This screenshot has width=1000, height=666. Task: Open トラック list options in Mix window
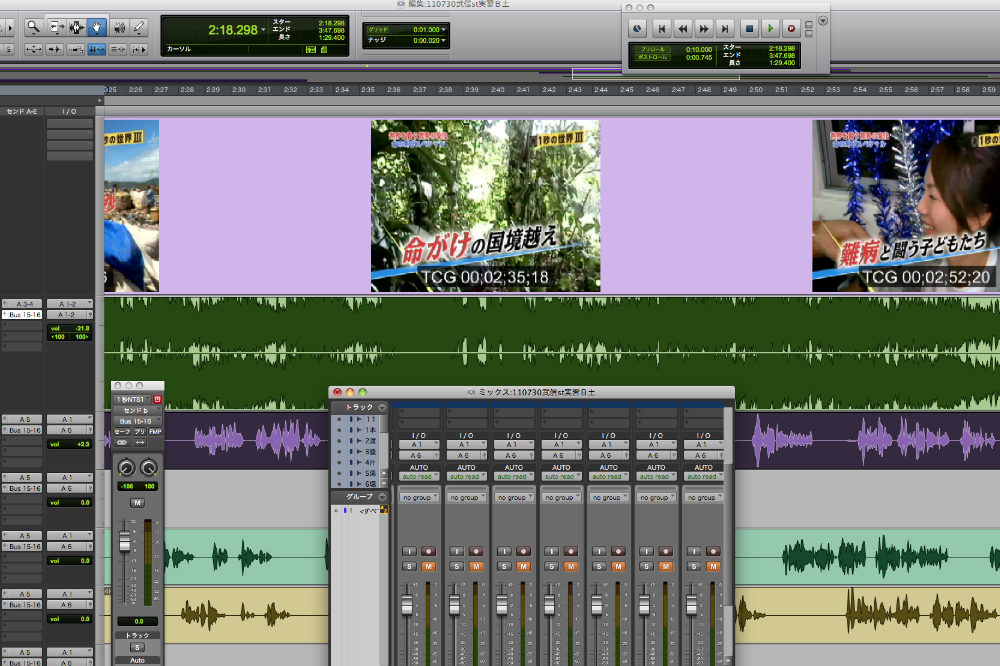[x=382, y=407]
